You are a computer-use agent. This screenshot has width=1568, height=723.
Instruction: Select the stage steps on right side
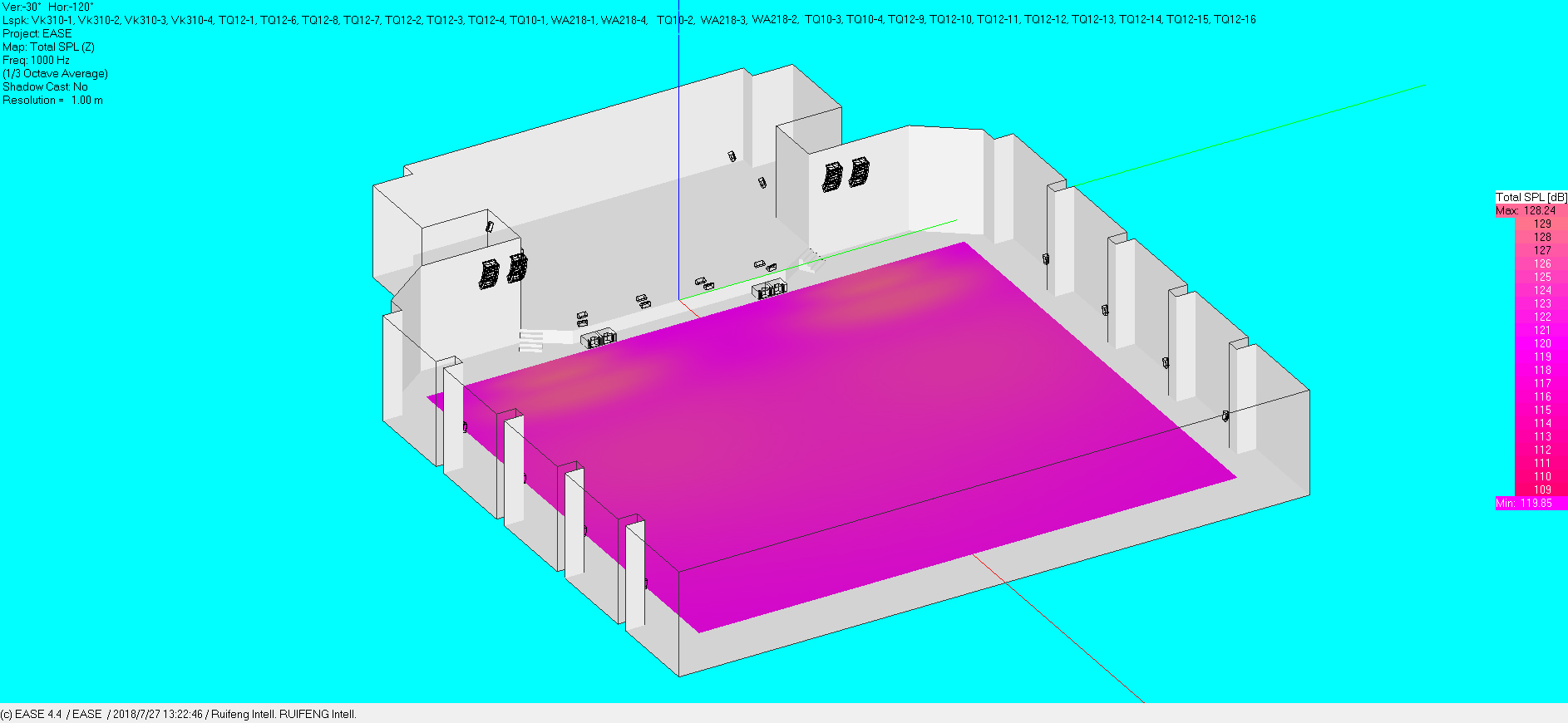pos(809,261)
